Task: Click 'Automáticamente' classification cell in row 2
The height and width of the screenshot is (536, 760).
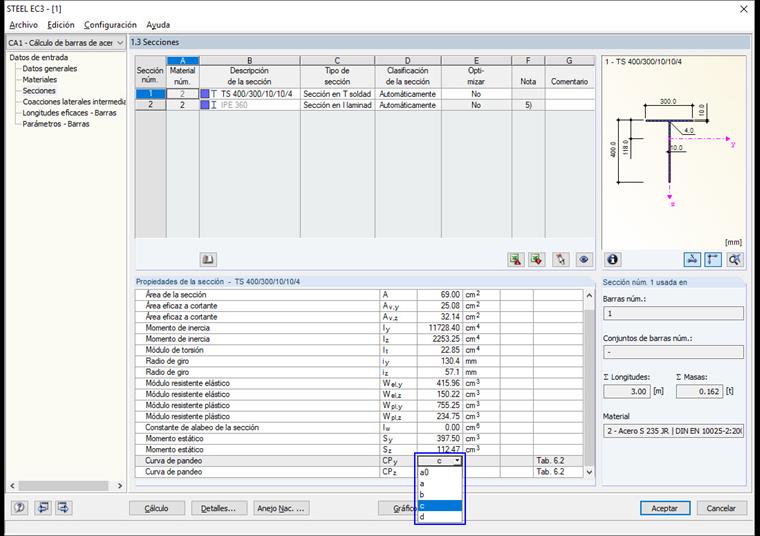Action: 408,105
